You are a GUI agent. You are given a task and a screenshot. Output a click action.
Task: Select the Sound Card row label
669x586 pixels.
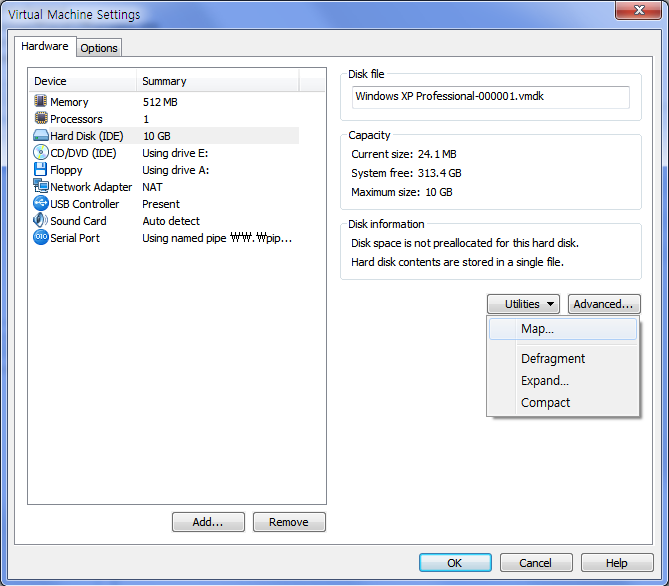79,221
